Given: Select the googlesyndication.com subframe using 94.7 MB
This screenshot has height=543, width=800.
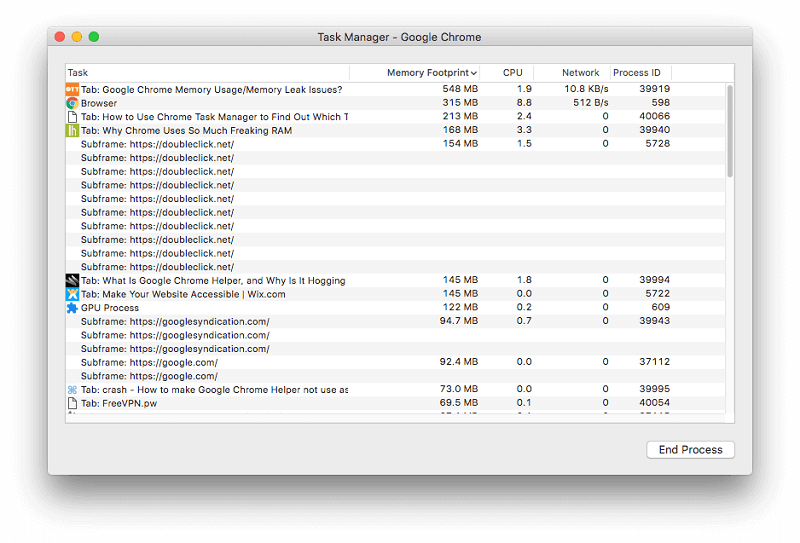Looking at the screenshot, I should point(395,322).
